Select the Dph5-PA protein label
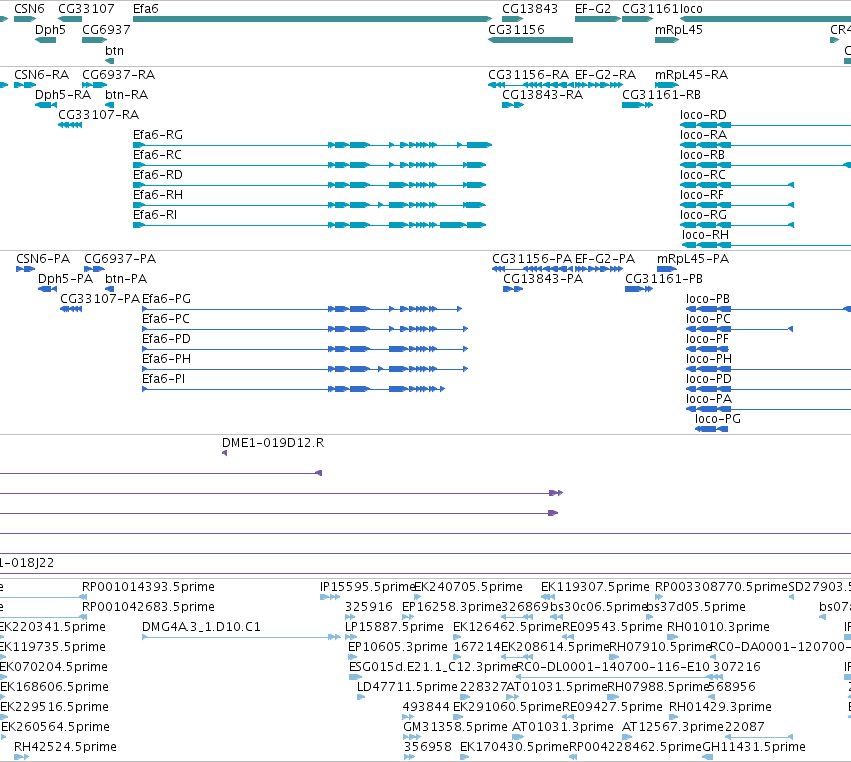The image size is (851, 762). 66,278
